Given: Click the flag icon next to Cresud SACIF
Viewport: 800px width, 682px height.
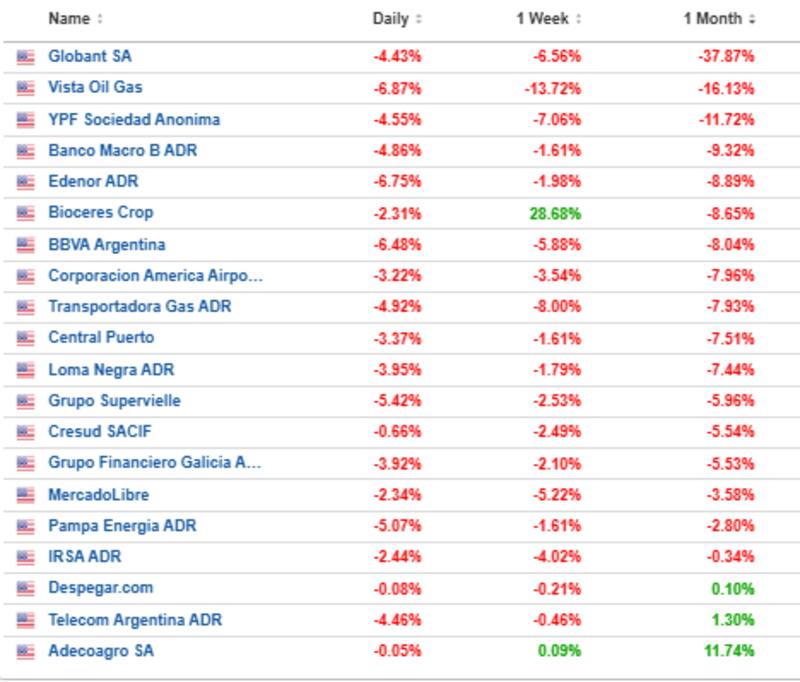Looking at the screenshot, I should click(26, 432).
